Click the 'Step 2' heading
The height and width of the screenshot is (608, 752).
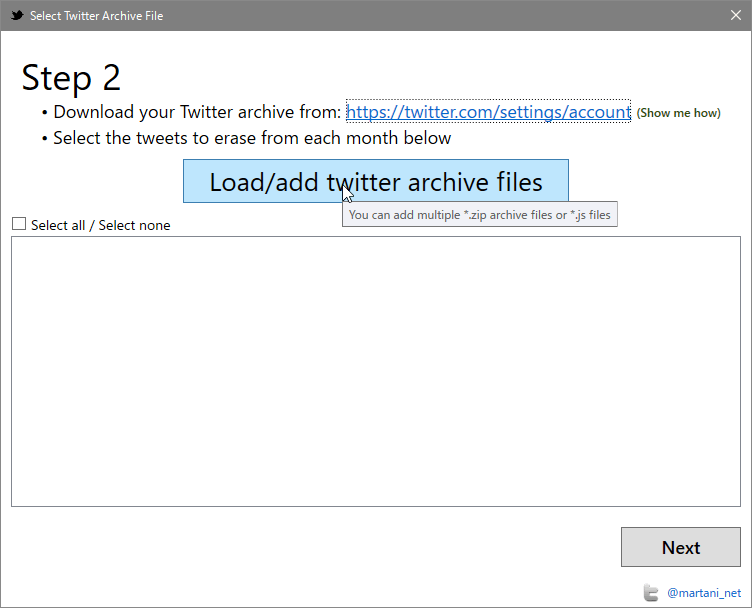tap(71, 78)
